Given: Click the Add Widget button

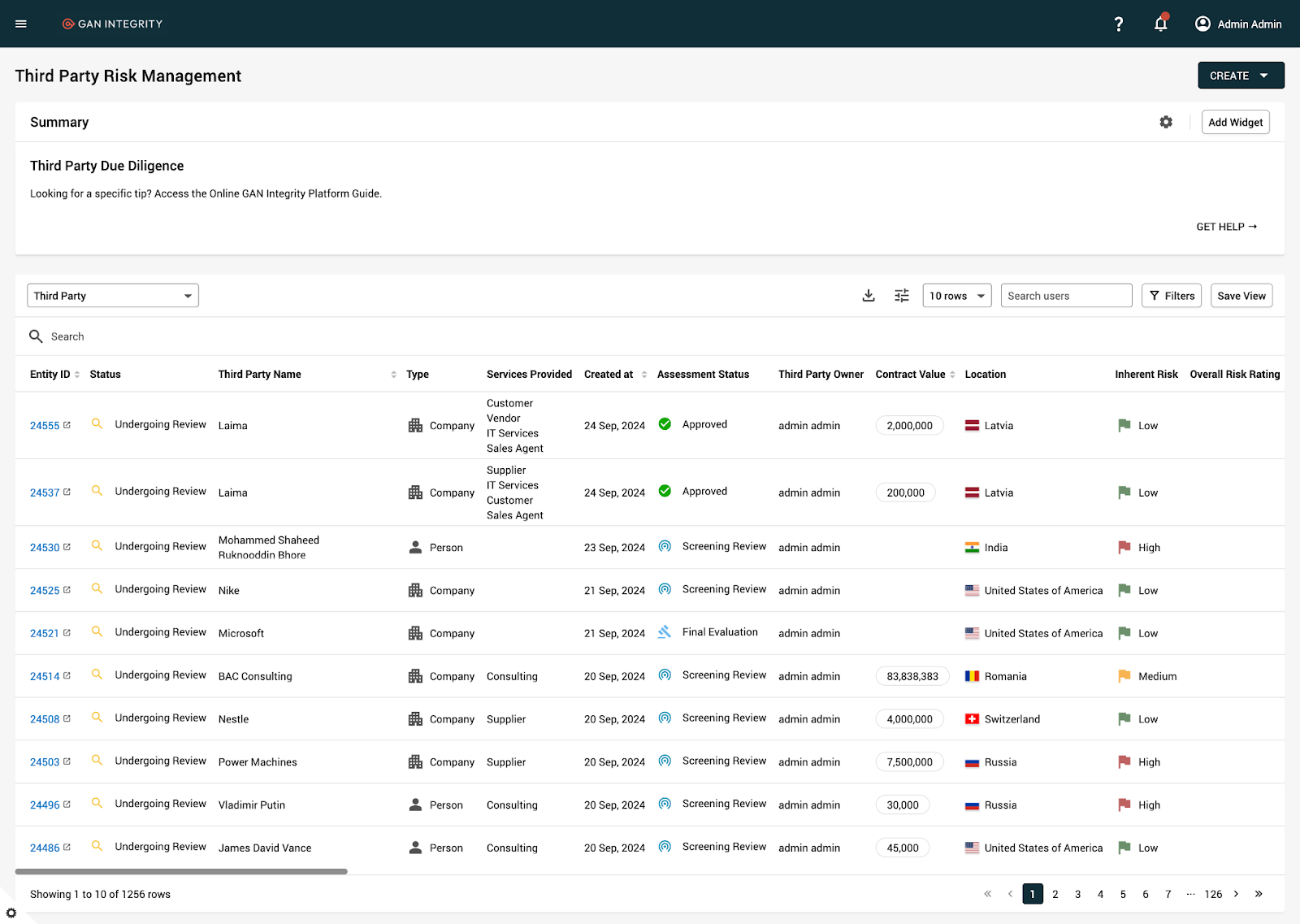Looking at the screenshot, I should (x=1235, y=122).
